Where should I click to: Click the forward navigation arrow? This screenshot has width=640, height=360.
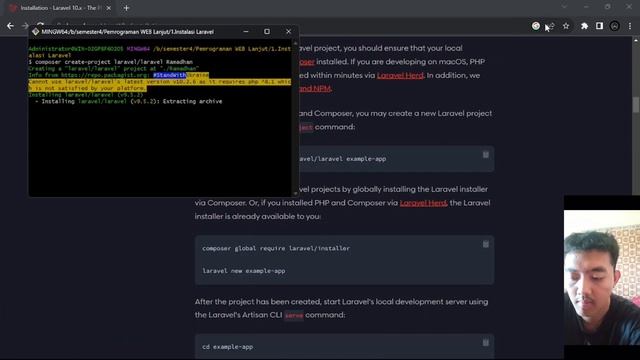point(25,26)
